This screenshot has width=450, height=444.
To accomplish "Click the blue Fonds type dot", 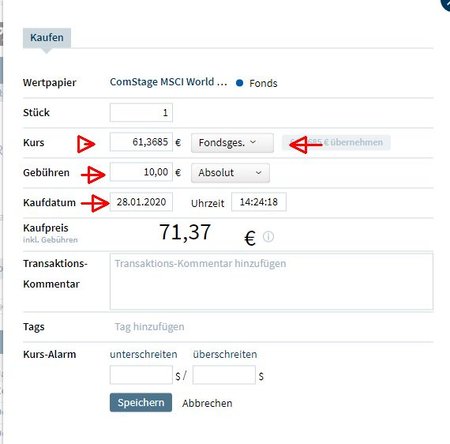I will tap(239, 83).
